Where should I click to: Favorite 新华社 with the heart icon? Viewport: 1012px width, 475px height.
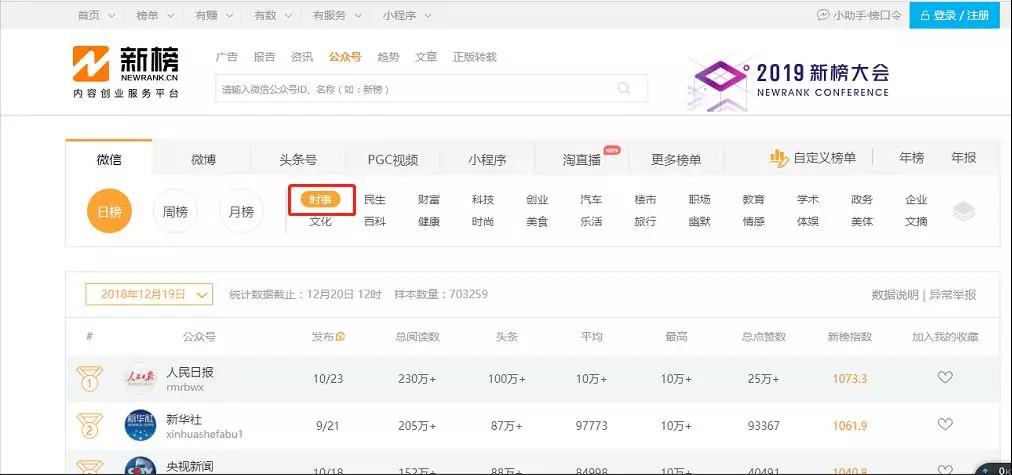(x=945, y=425)
